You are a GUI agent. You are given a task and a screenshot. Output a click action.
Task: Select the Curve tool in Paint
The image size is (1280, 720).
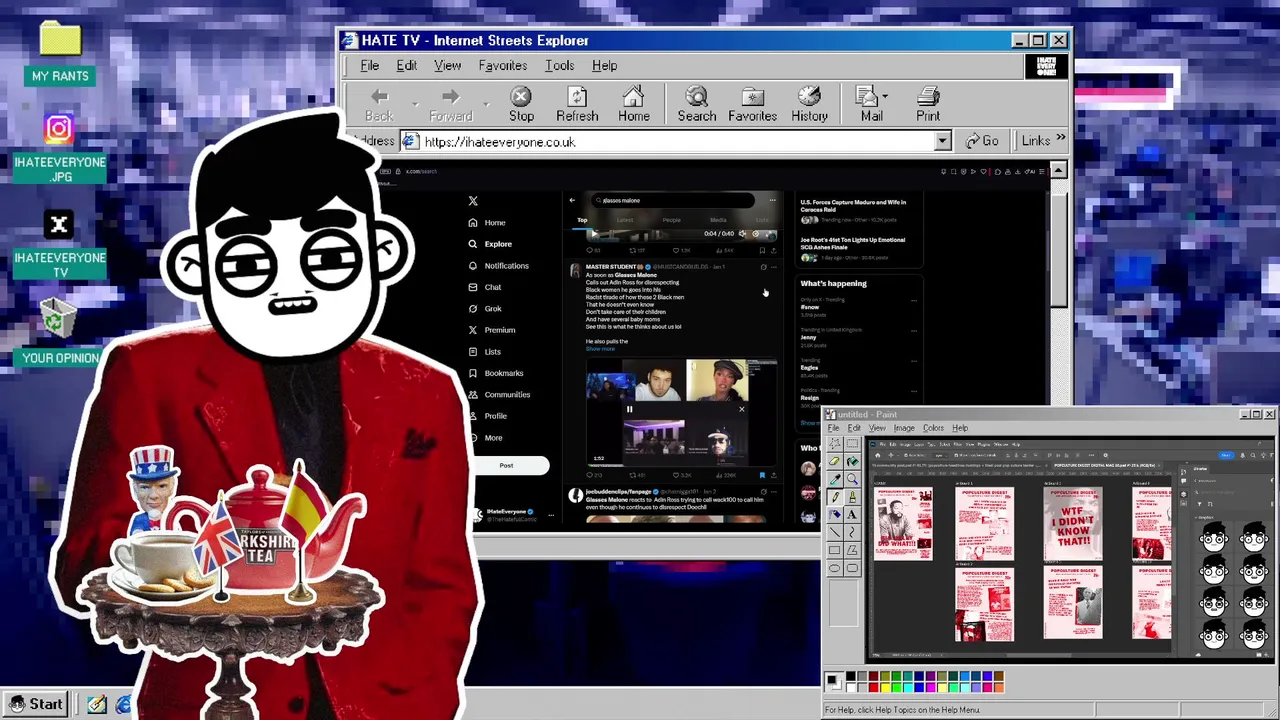[852, 532]
